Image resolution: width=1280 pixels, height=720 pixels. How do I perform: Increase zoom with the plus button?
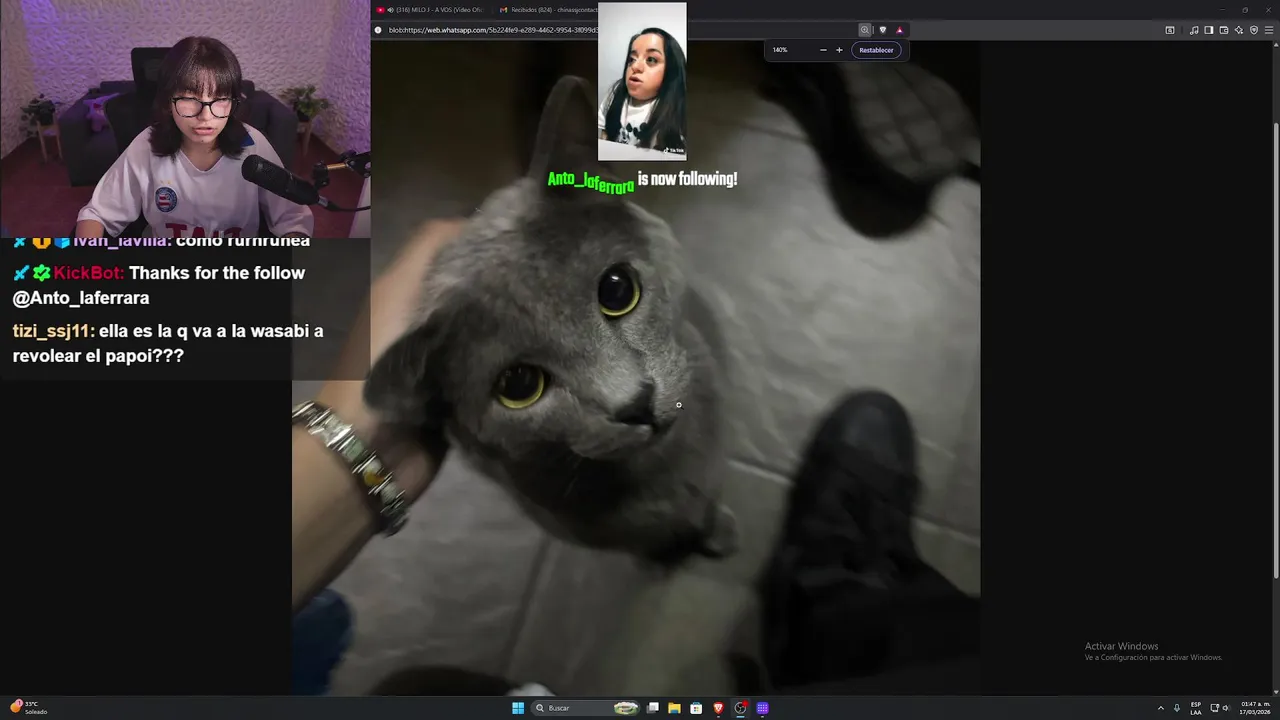(x=839, y=50)
